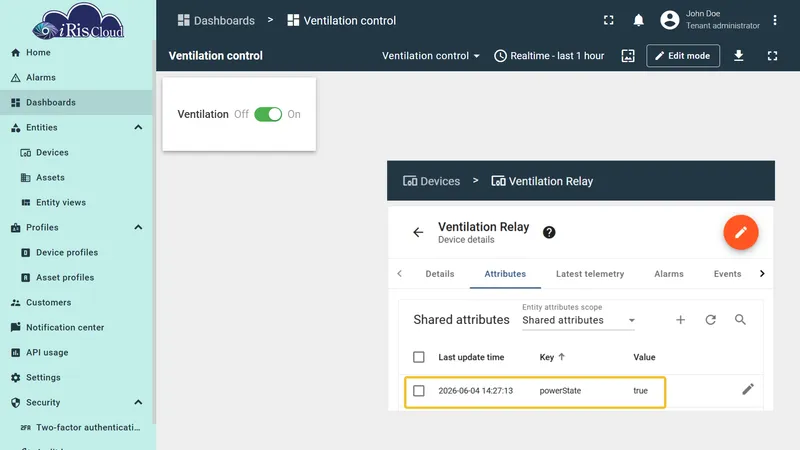Open the three-dot user menu
The image size is (800, 450).
coord(774,20)
